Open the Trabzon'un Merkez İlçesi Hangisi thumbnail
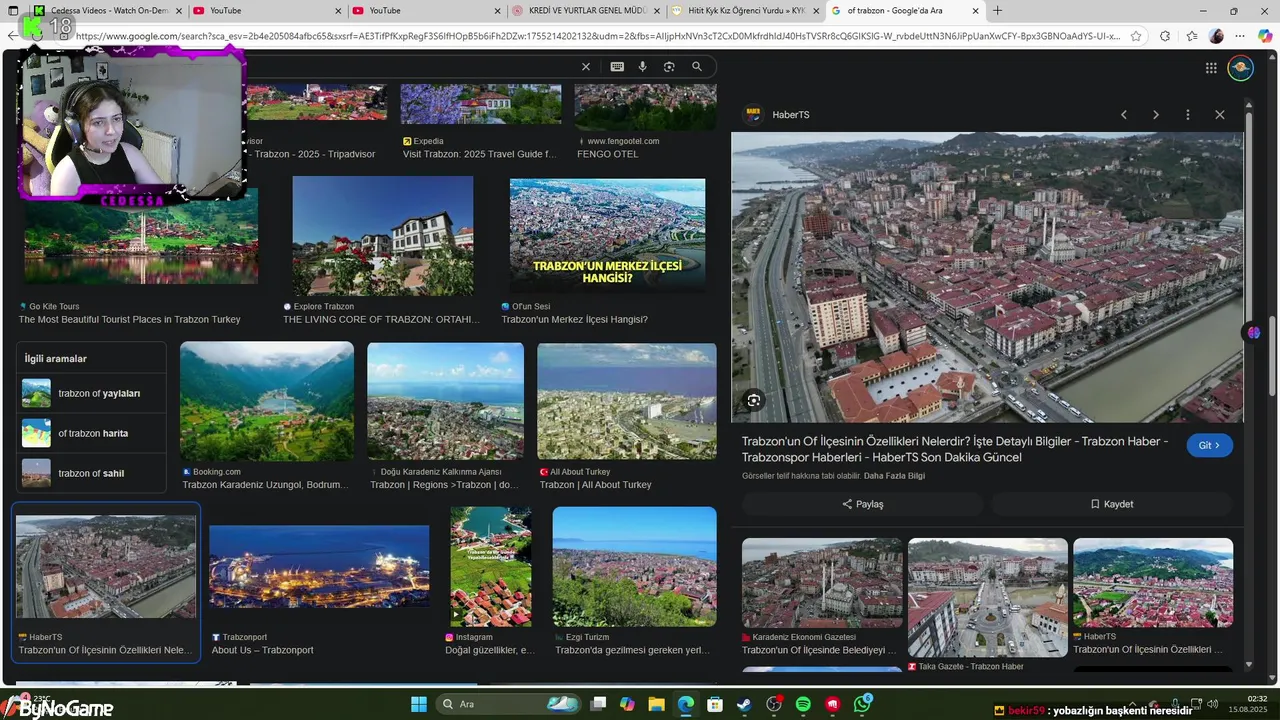1280x720 pixels. click(x=607, y=236)
